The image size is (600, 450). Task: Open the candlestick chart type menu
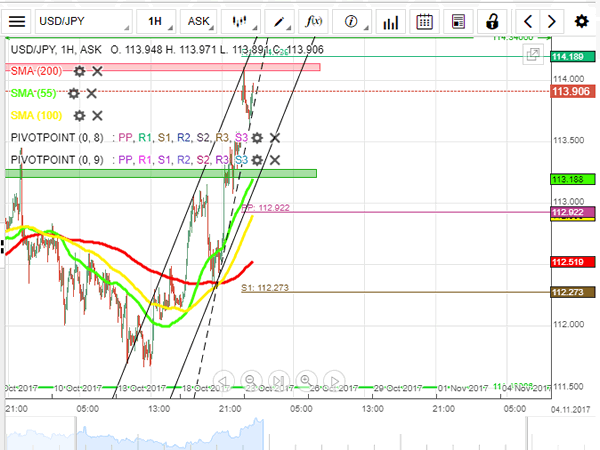238,20
